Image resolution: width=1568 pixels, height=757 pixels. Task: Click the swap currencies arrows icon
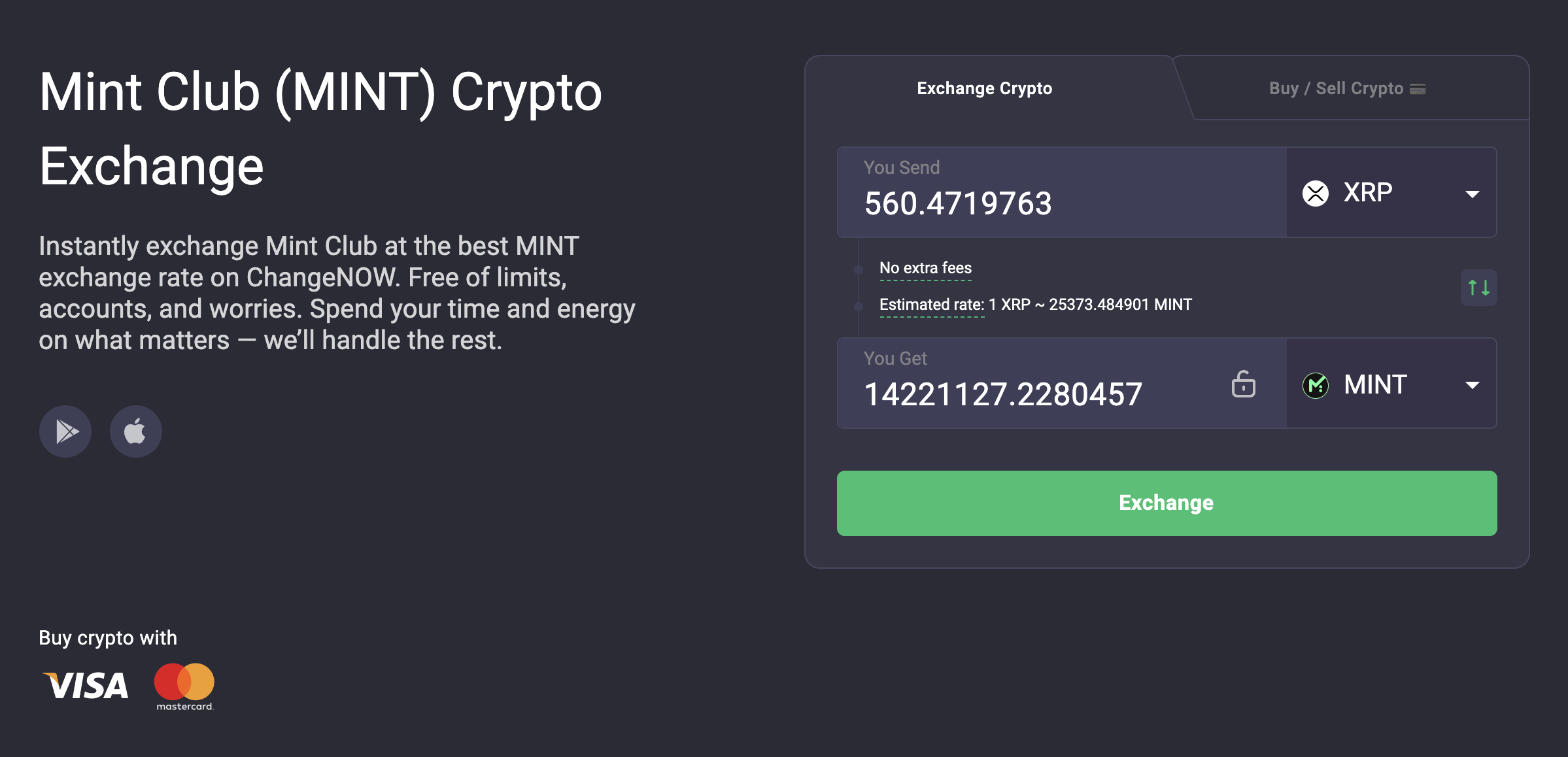[1478, 288]
